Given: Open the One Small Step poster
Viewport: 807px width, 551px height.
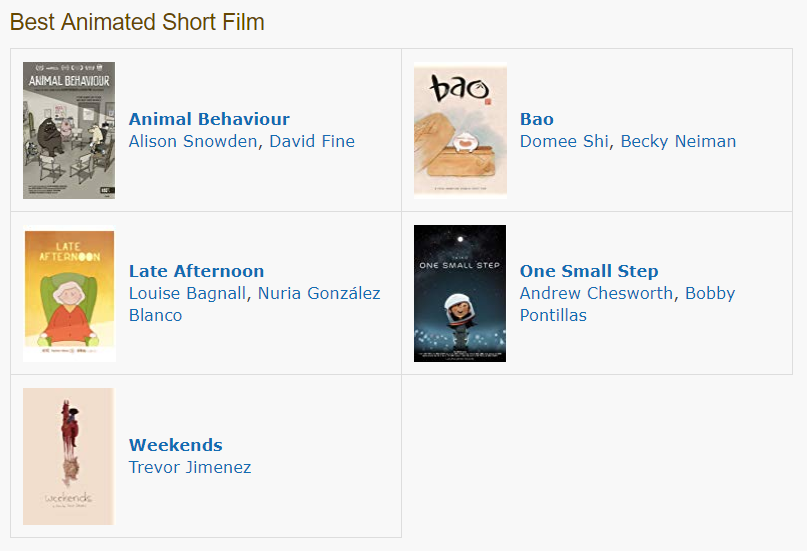Looking at the screenshot, I should pyautogui.click(x=460, y=293).
